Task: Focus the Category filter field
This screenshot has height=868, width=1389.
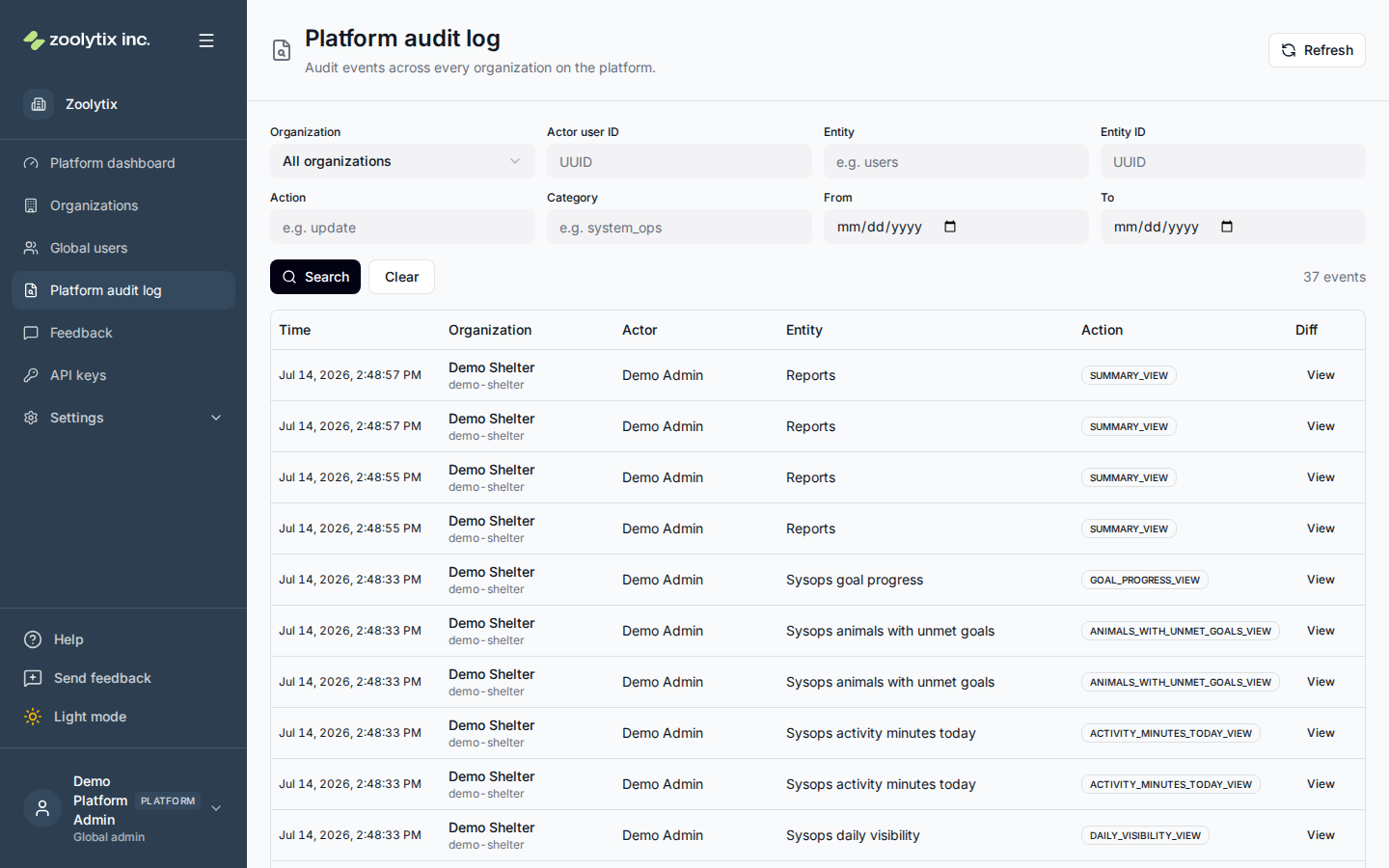Action: point(679,227)
